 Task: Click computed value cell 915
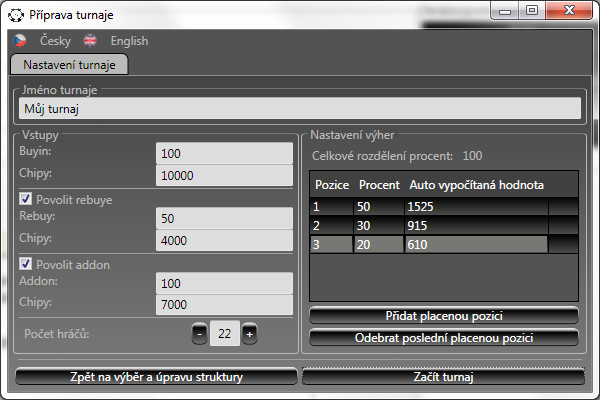point(476,225)
